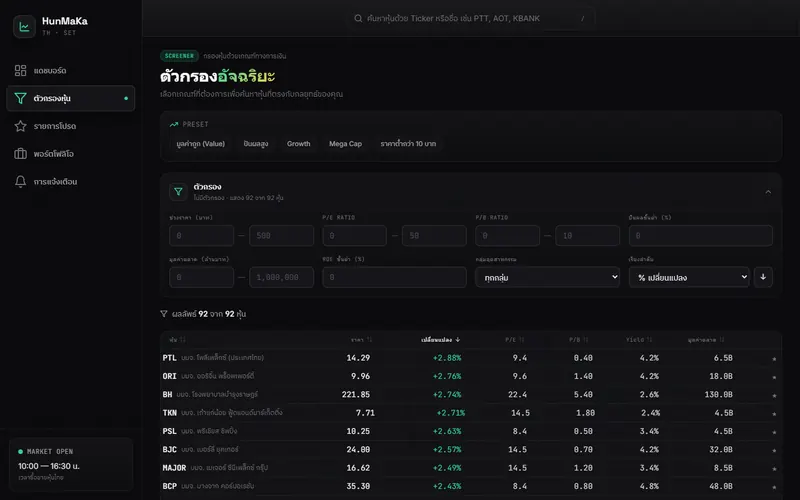Image resolution: width=800 pixels, height=500 pixels.
Task: Click the PRESET trend arrow icon
Action: pos(174,124)
